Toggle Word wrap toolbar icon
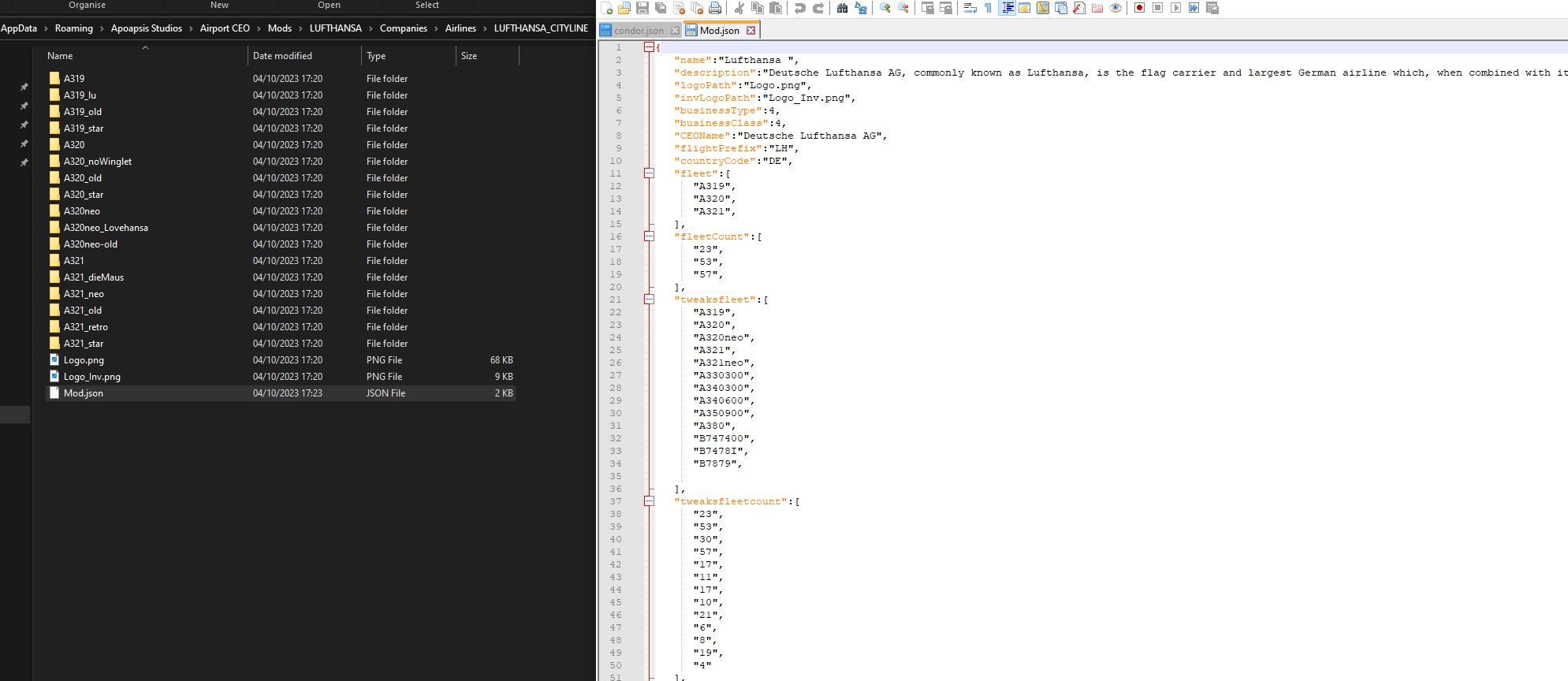 click(970, 8)
